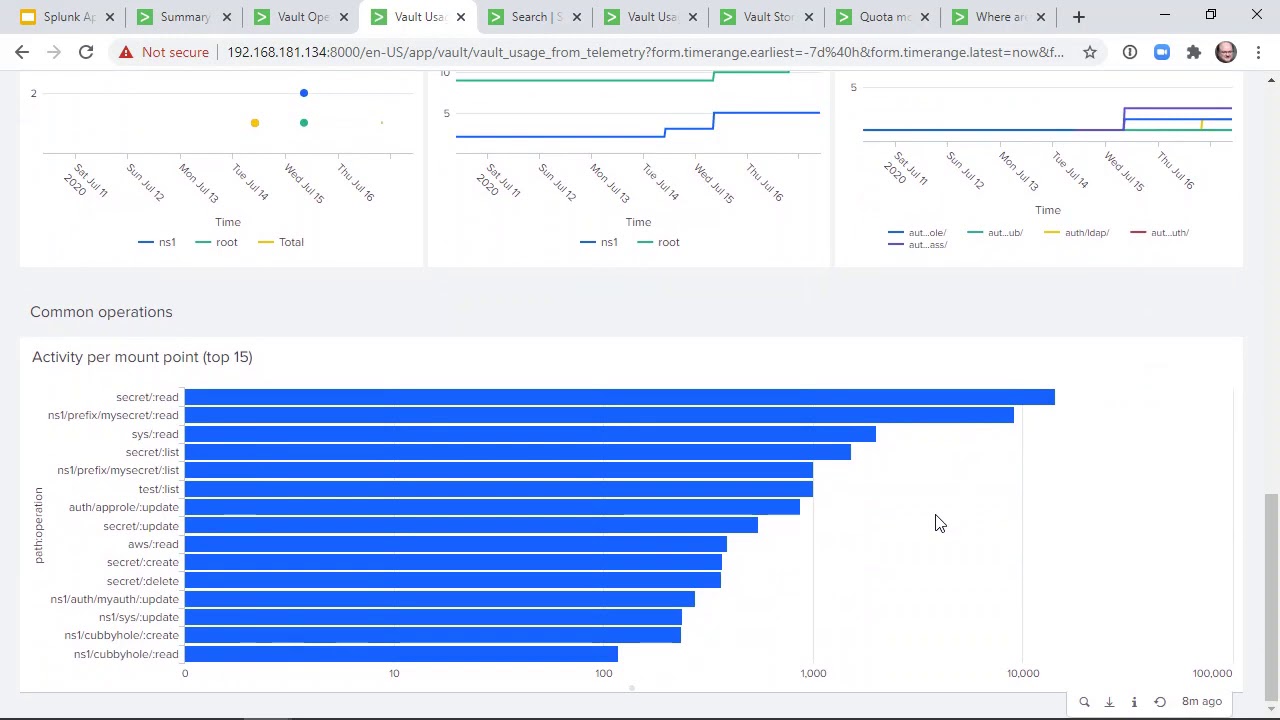Toggle ns1 series in middle chart legend

tap(599, 242)
